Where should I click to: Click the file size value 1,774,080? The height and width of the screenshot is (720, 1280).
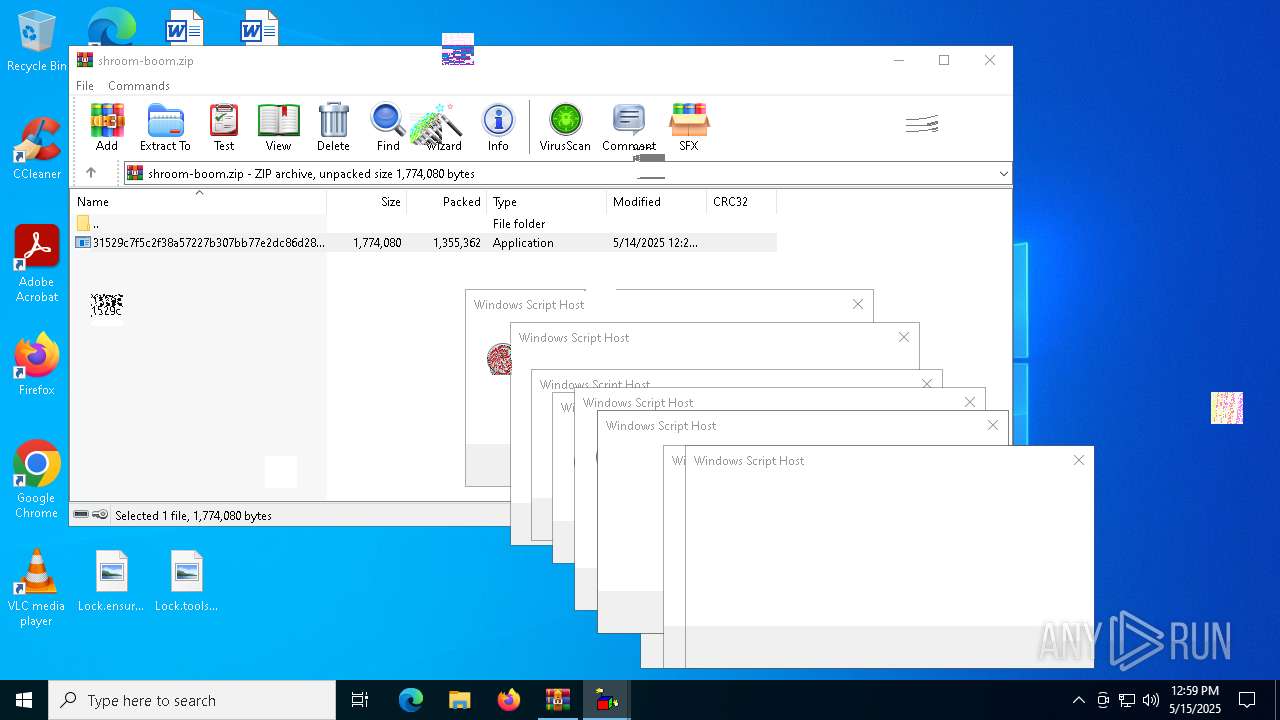point(377,243)
